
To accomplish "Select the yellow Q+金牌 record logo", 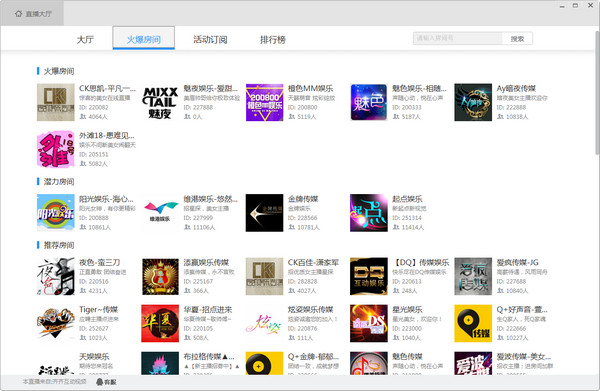I will tap(264, 363).
